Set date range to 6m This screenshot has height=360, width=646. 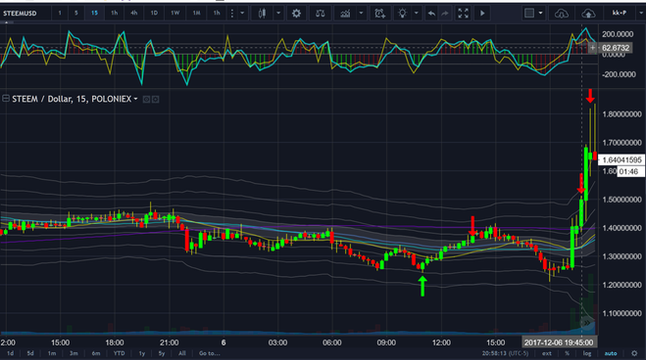click(x=96, y=353)
